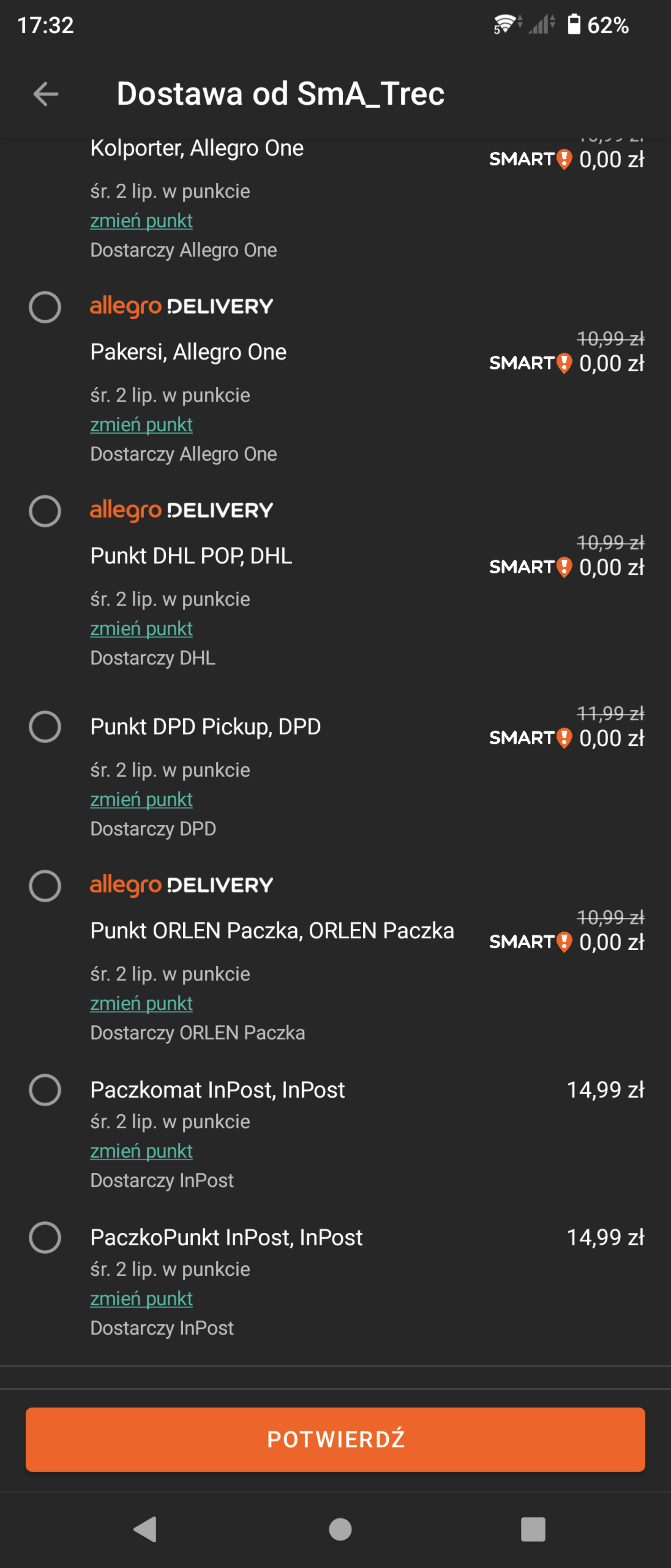Image resolution: width=671 pixels, height=1568 pixels.
Task: Tap 'zmień punkt' under Pakersi option
Action: (141, 424)
